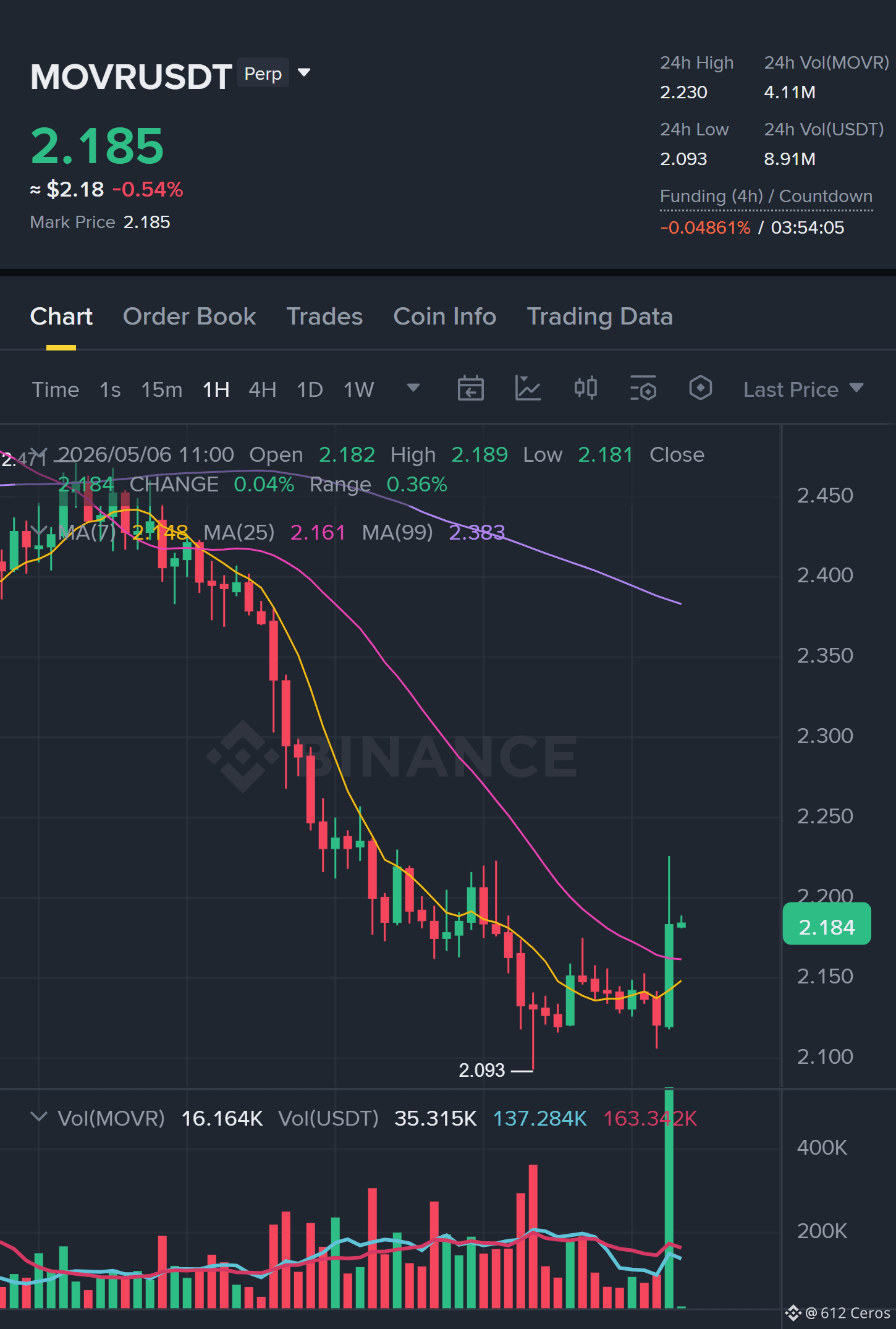
Task: Open the MOVRUSDT Perp pair selector arrow
Action: [304, 73]
